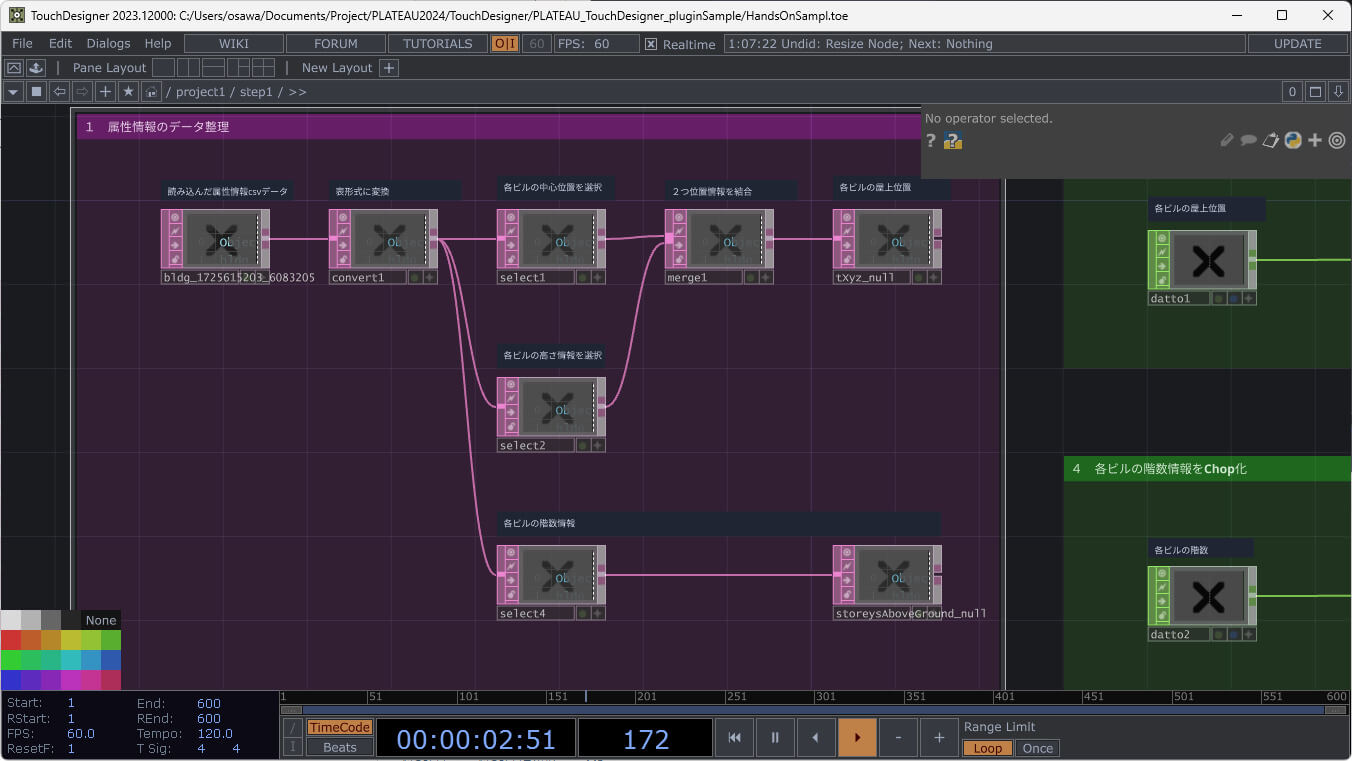Open the Edit menu
Screen dimensions: 1352x761
click(x=61, y=44)
